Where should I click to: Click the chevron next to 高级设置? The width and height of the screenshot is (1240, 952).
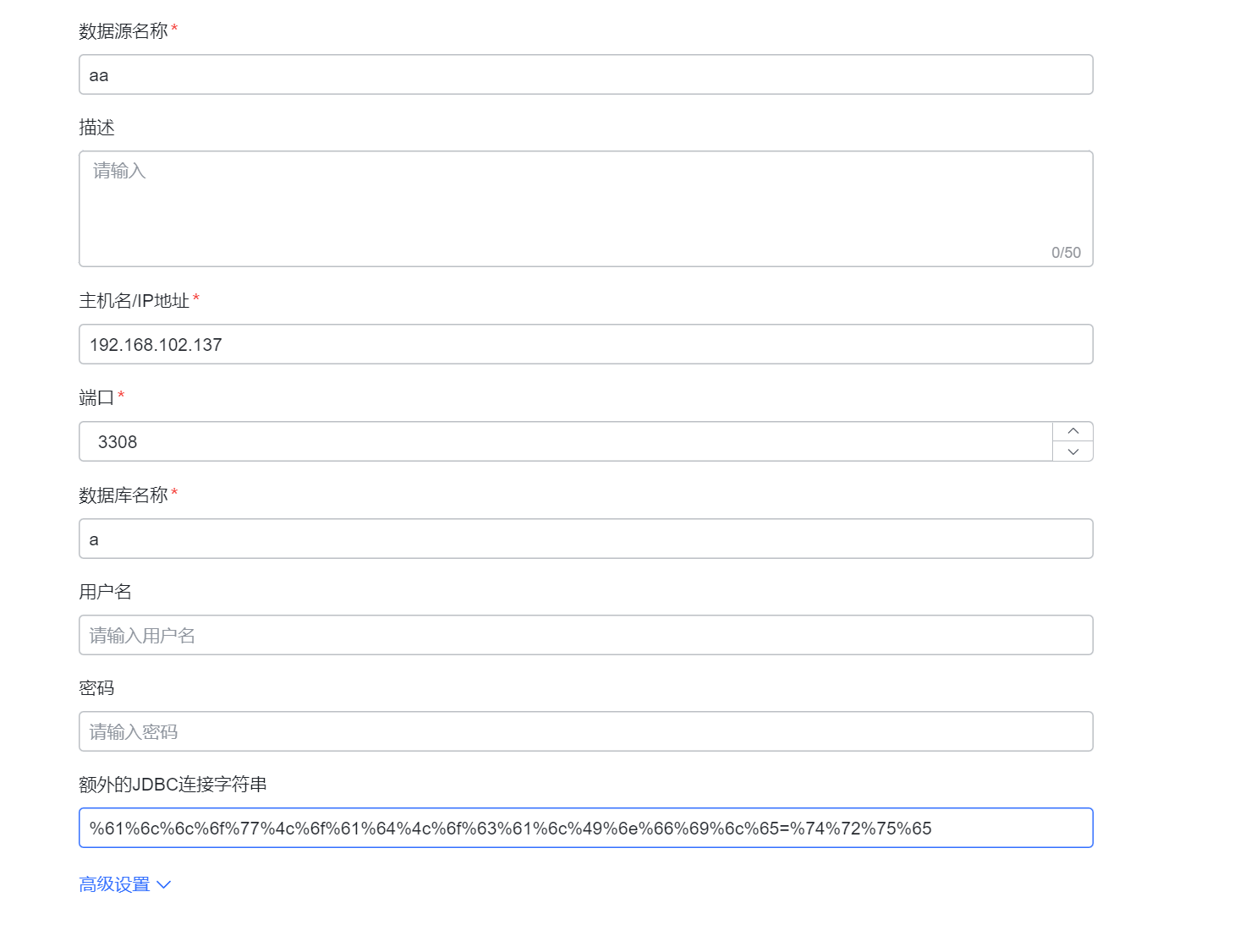coord(163,884)
